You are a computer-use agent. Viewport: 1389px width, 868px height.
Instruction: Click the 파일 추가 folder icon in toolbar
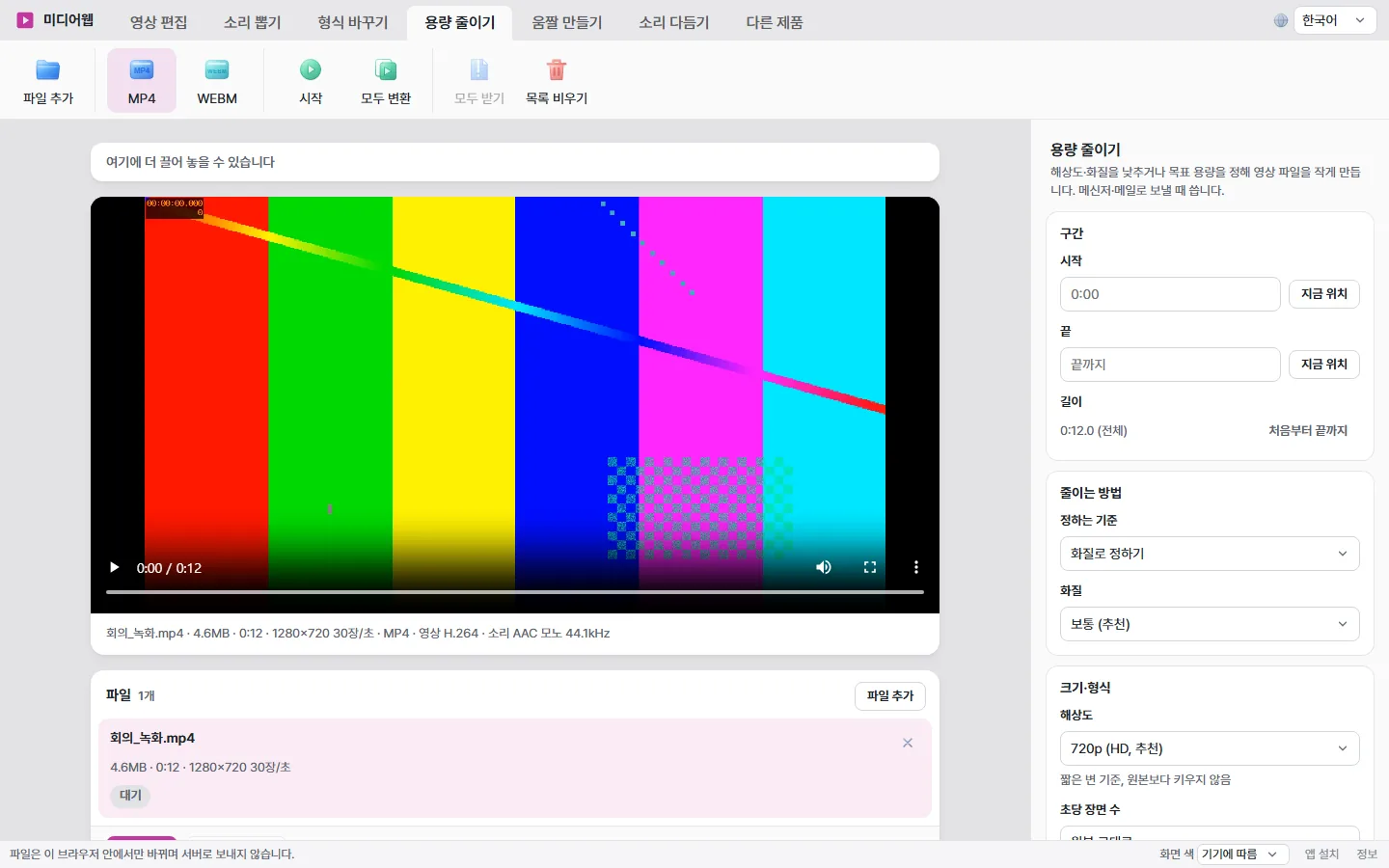point(48,69)
